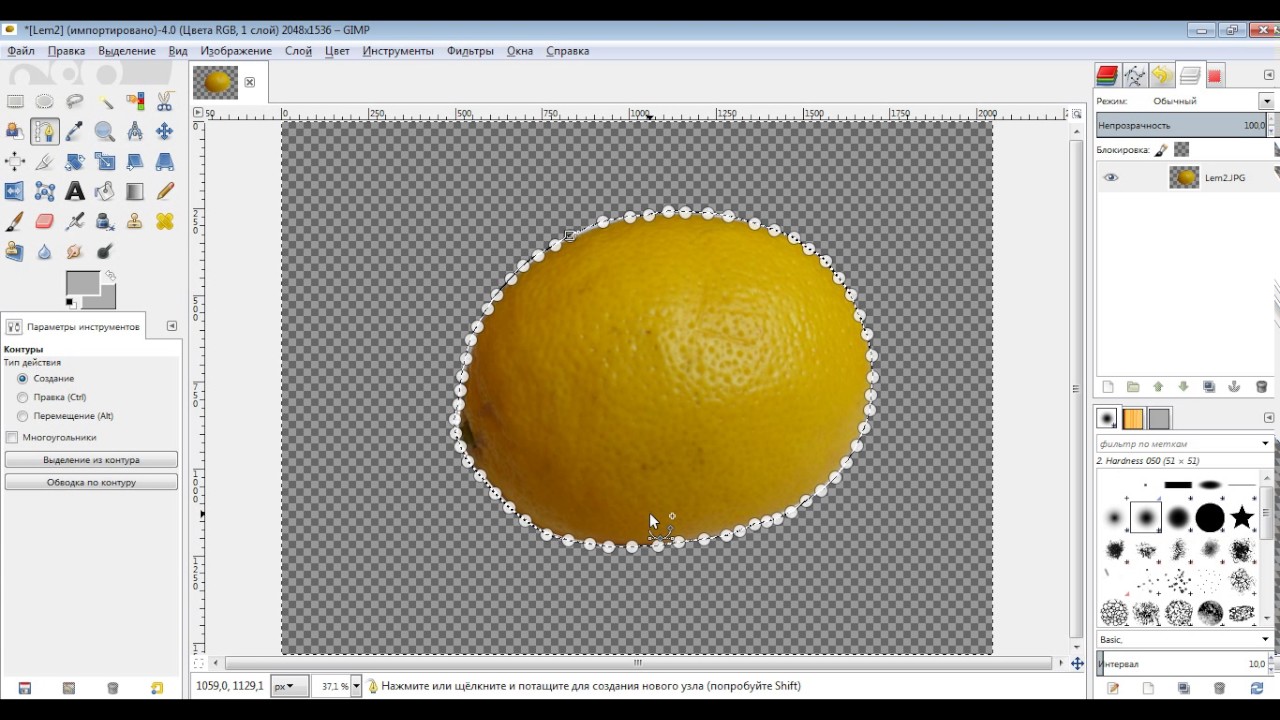The image size is (1280, 720).
Task: Open the 'Режим' blend mode dropdown
Action: click(x=1266, y=101)
